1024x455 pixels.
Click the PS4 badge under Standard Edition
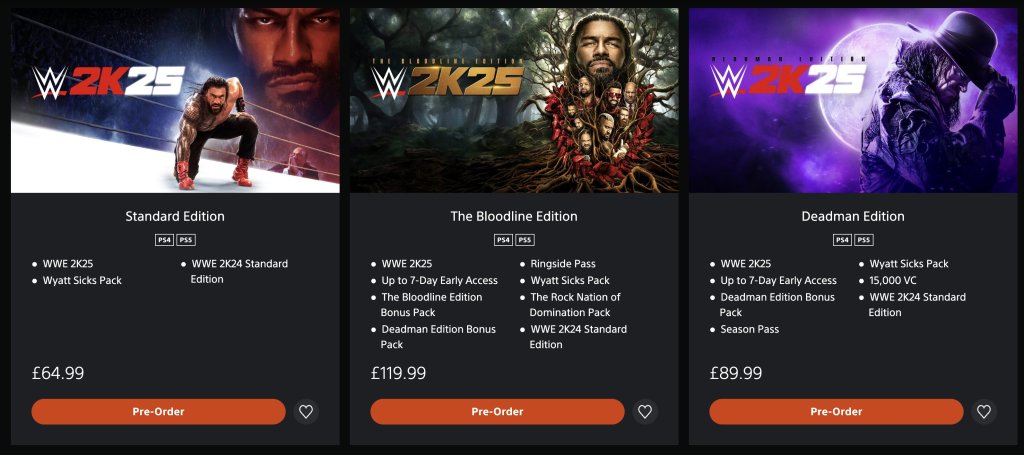point(164,240)
